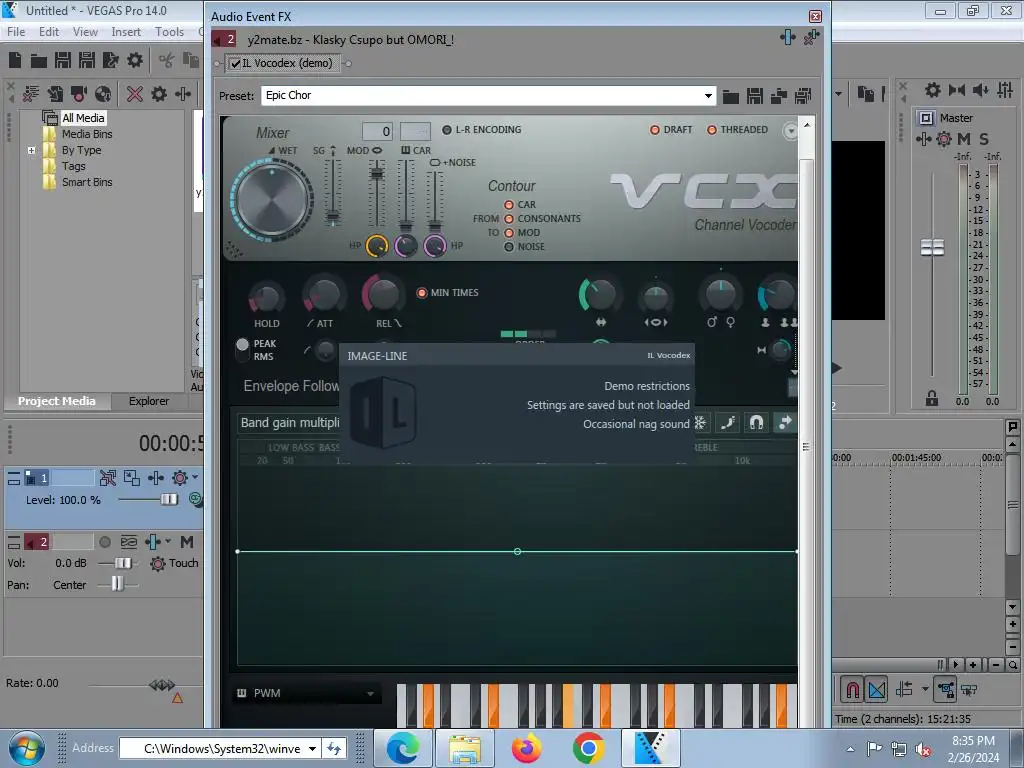Open the File menu
This screenshot has height=768, width=1024.
(x=16, y=31)
